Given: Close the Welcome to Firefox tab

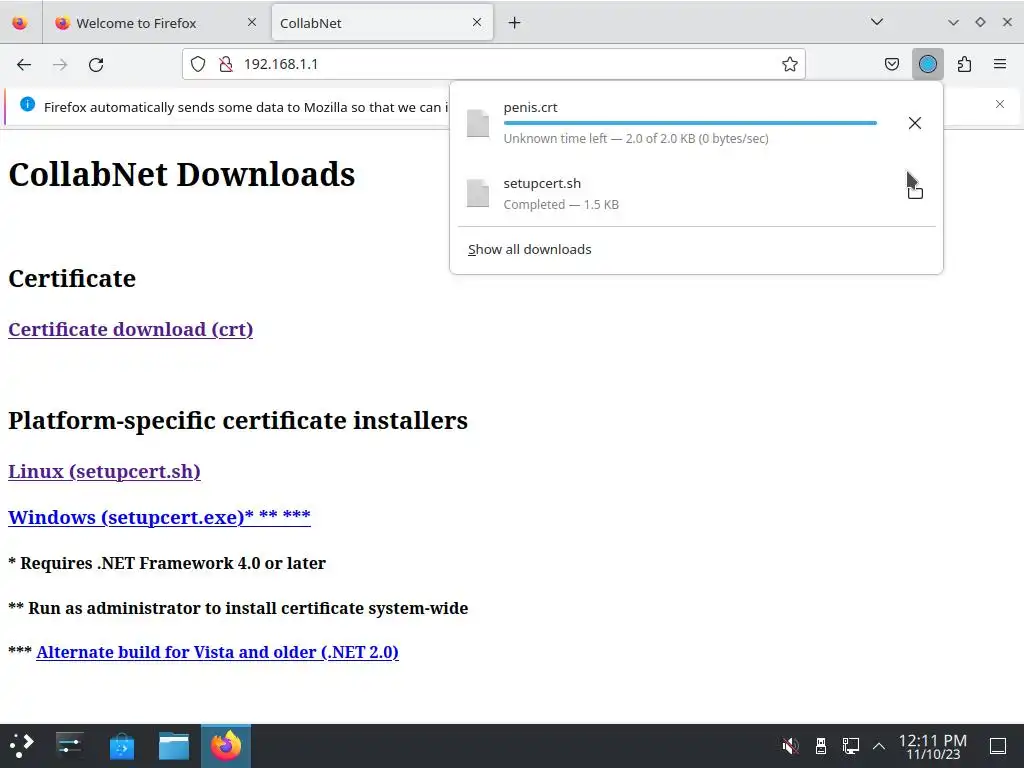Looking at the screenshot, I should [x=252, y=22].
